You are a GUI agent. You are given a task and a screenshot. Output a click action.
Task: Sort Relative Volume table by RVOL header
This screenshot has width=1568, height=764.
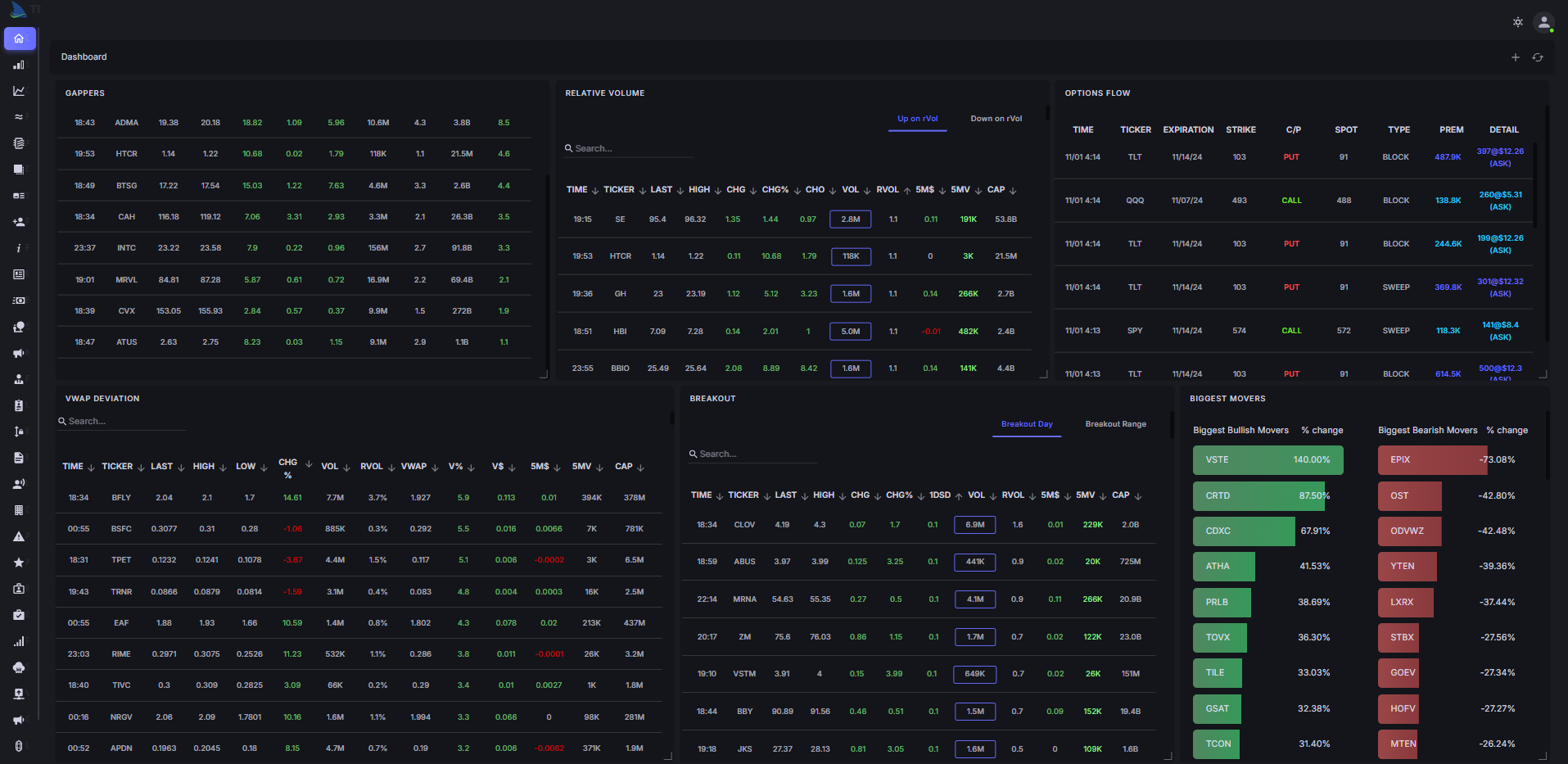pos(888,190)
